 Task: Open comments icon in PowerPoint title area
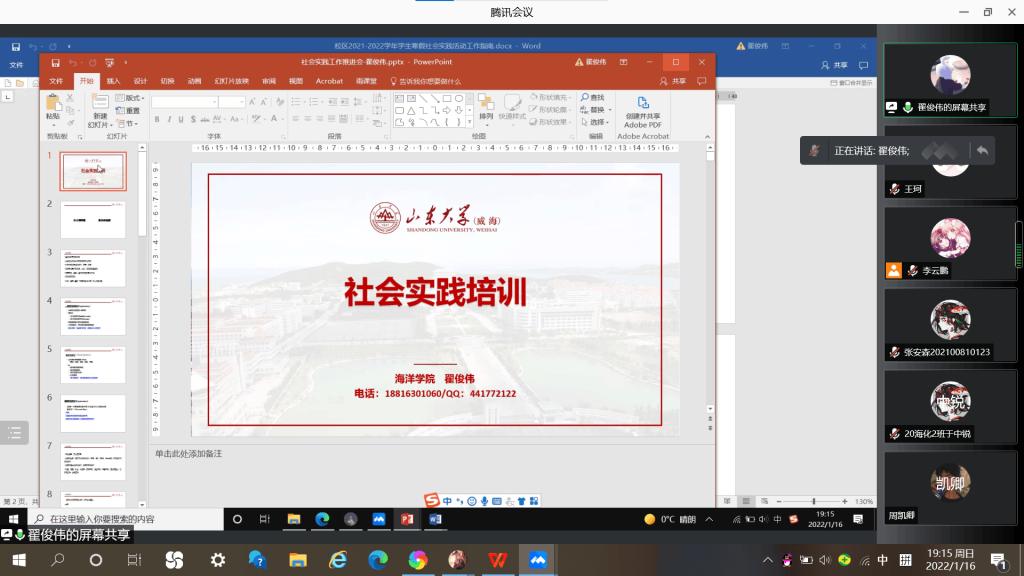[701, 81]
